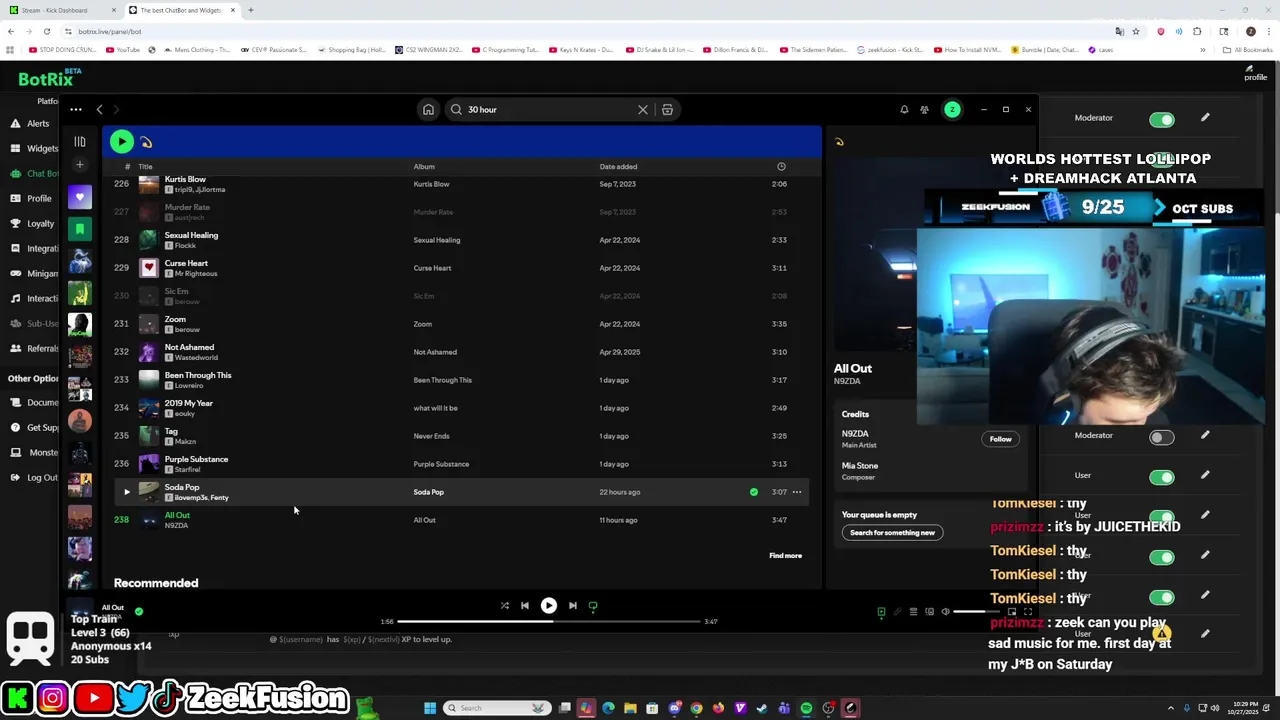The height and width of the screenshot is (720, 1280).
Task: Go back in Spotify navigation
Action: 99,110
